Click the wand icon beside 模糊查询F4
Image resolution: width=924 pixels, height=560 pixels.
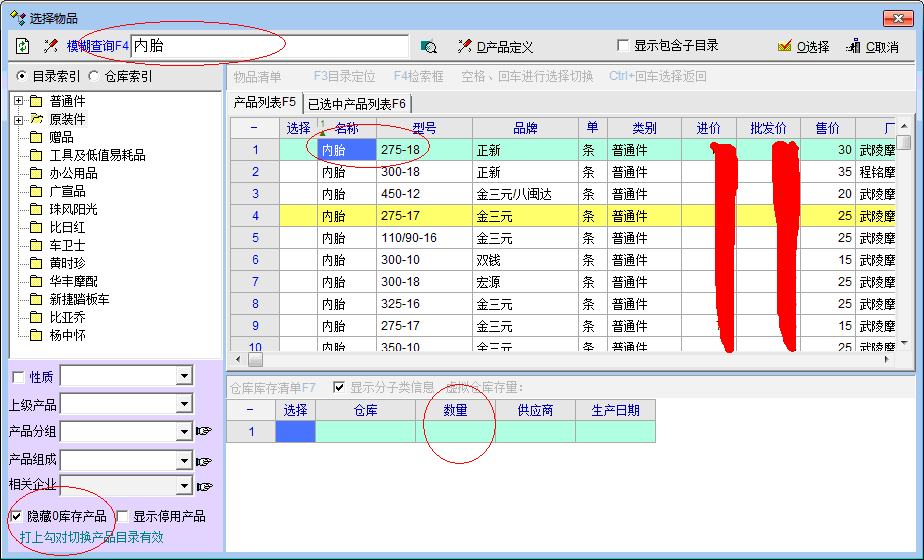coord(51,46)
